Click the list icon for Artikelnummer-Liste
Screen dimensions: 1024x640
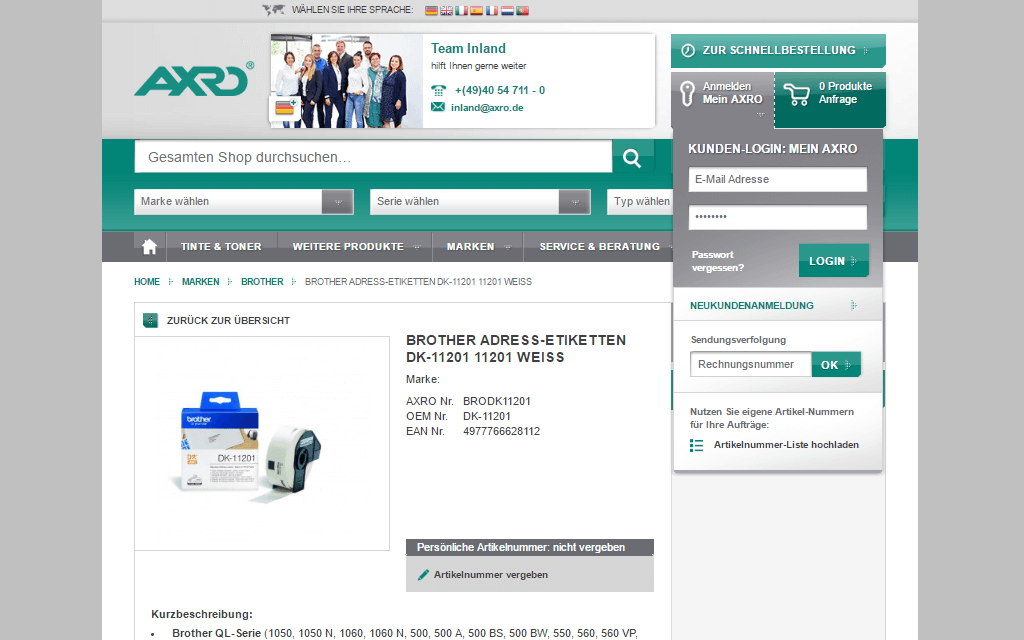697,445
